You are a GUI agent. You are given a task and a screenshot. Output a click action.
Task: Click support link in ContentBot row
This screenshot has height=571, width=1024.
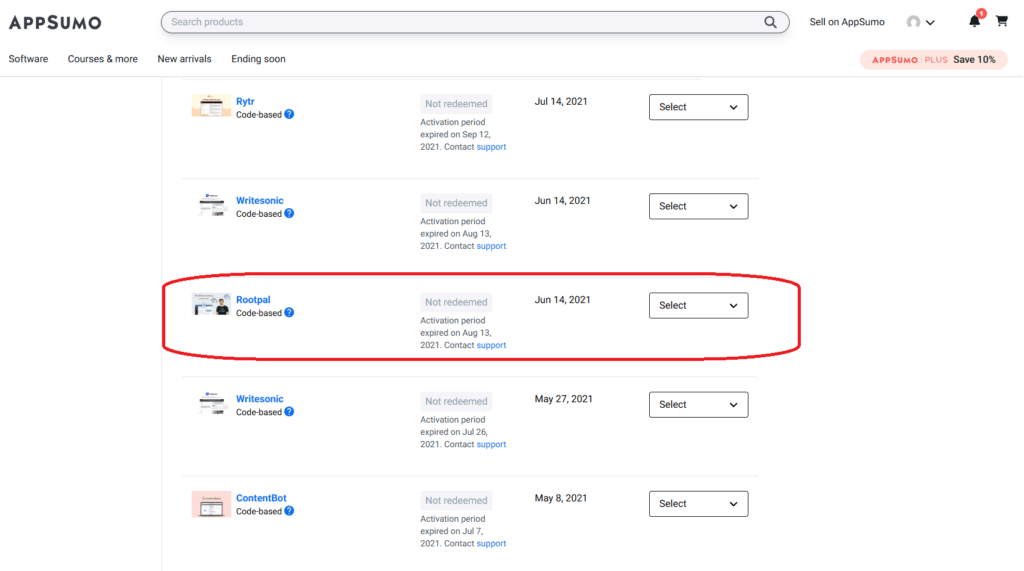491,544
